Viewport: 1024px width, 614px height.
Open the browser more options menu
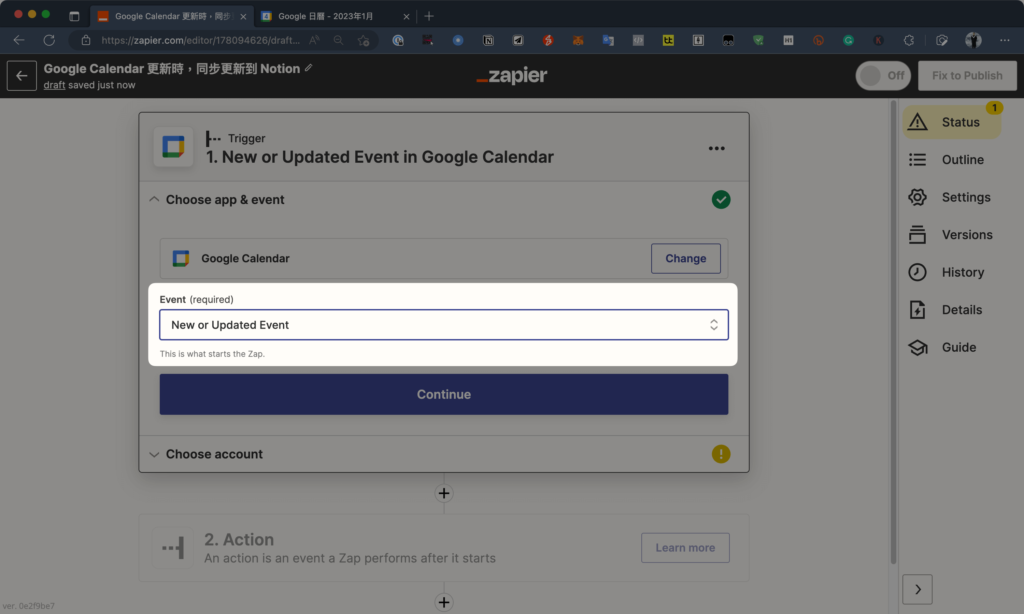pyautogui.click(x=1004, y=40)
